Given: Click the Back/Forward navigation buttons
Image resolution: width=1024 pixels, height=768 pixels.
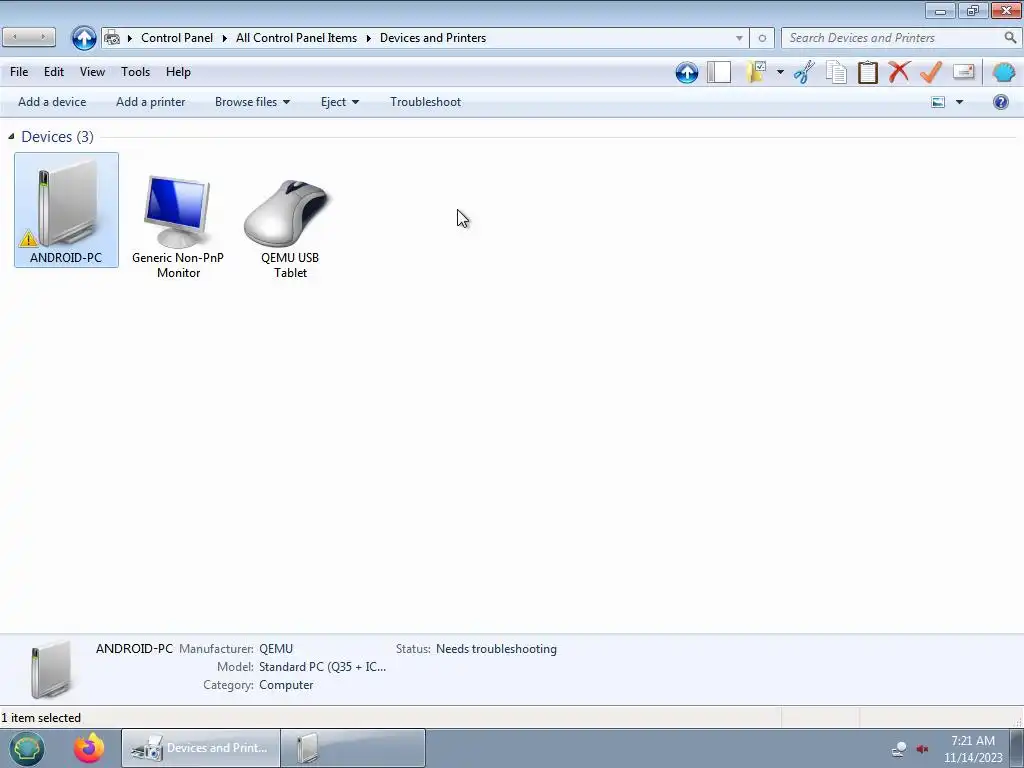Looking at the screenshot, I should click(29, 37).
